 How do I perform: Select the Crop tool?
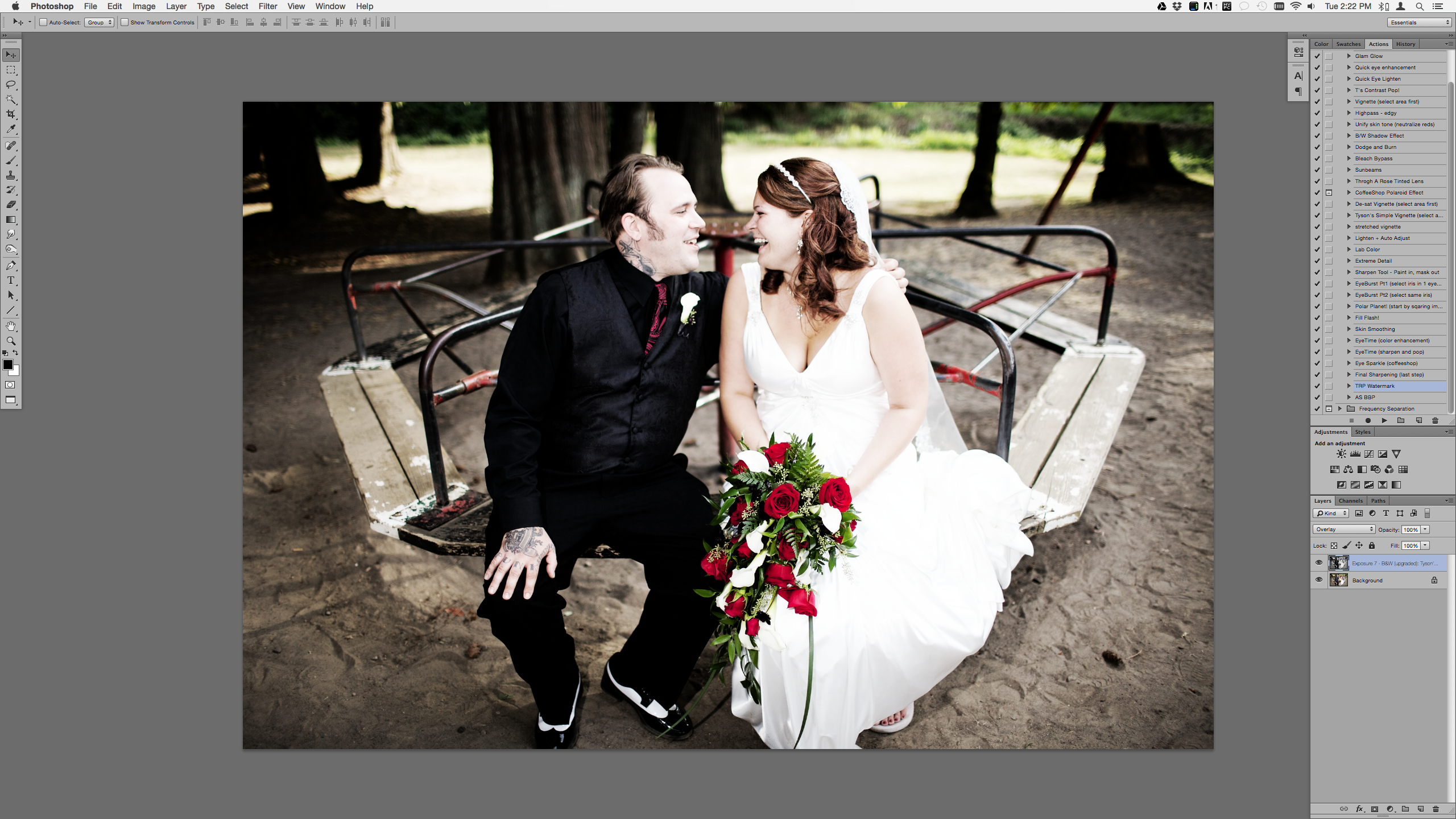click(11, 114)
